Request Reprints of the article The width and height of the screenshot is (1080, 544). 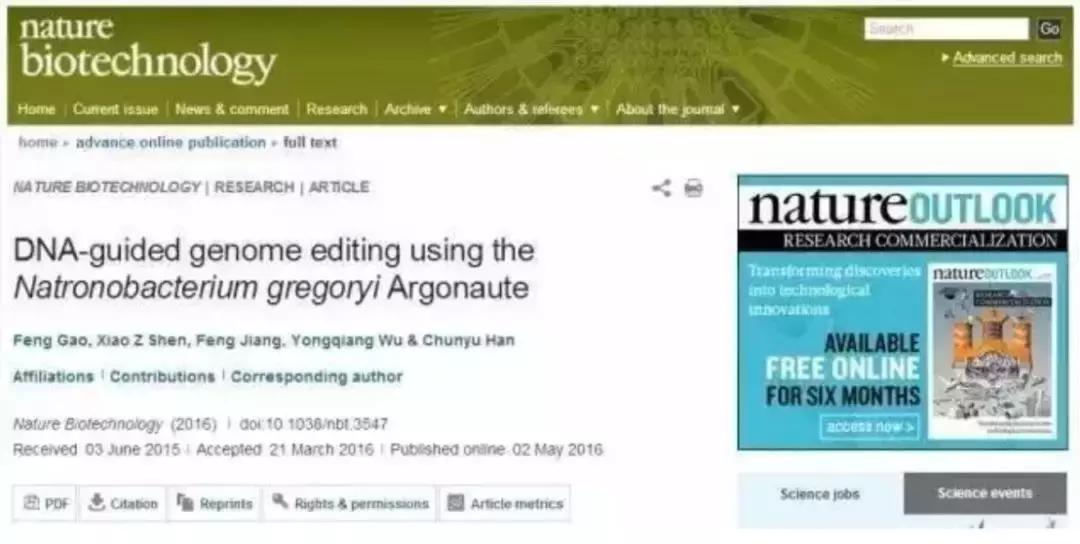pos(214,503)
